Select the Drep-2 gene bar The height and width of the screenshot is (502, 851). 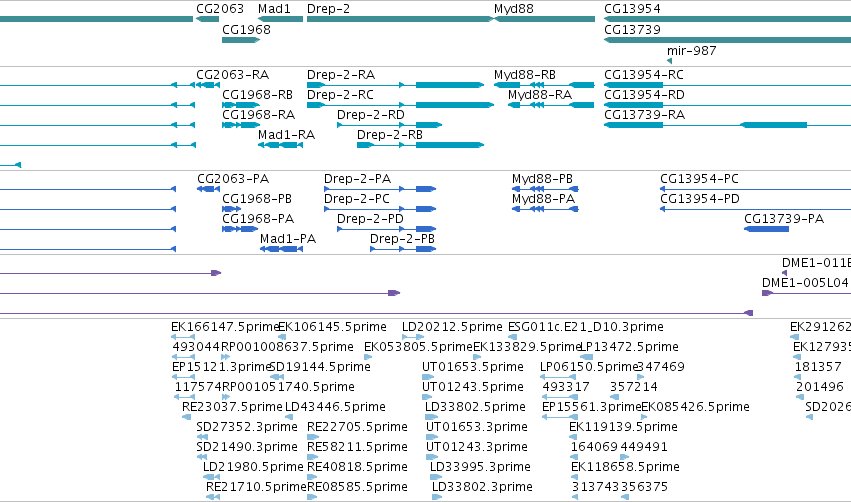tap(399, 19)
